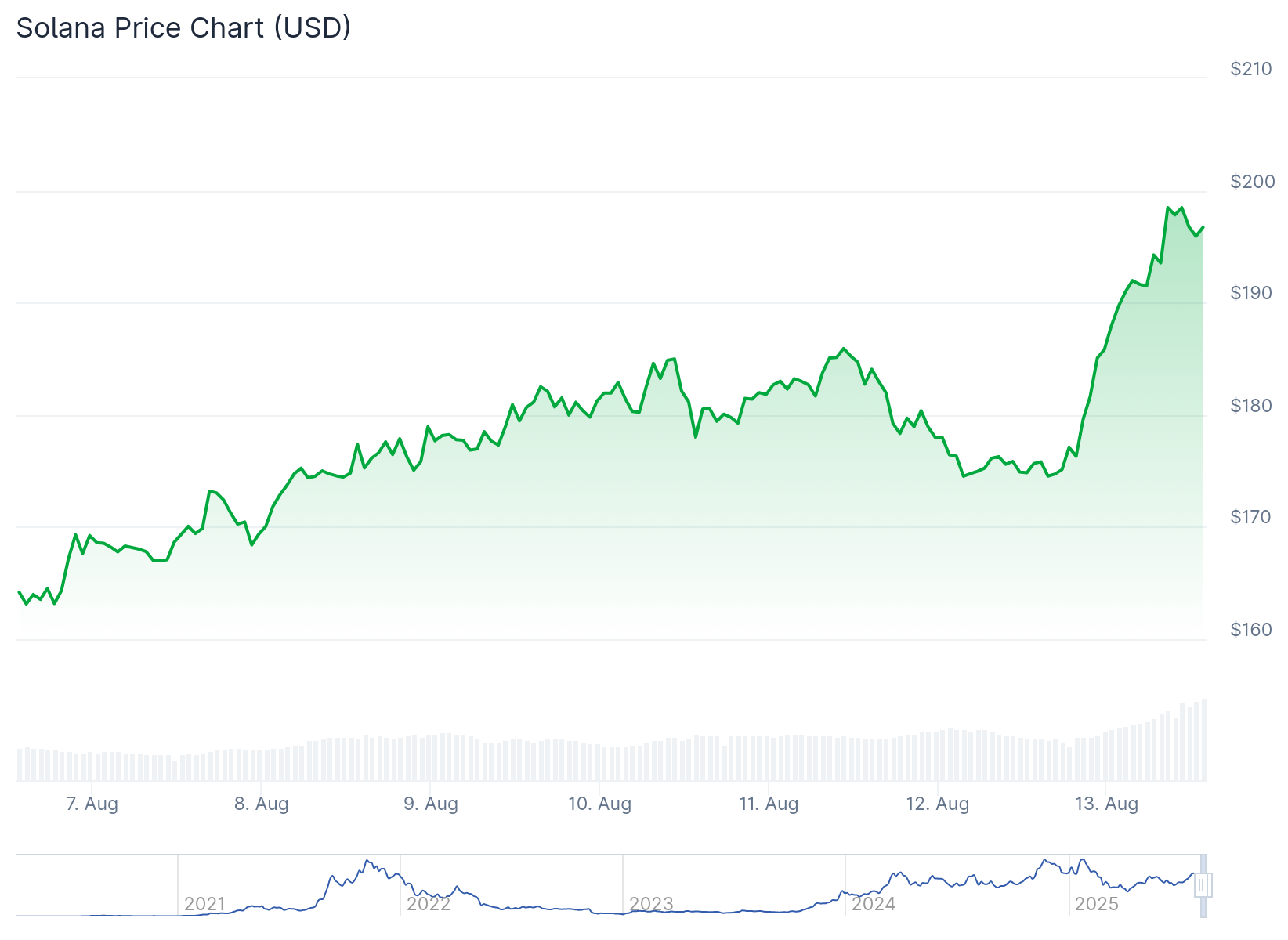Click the $170 price axis label

click(x=1251, y=517)
